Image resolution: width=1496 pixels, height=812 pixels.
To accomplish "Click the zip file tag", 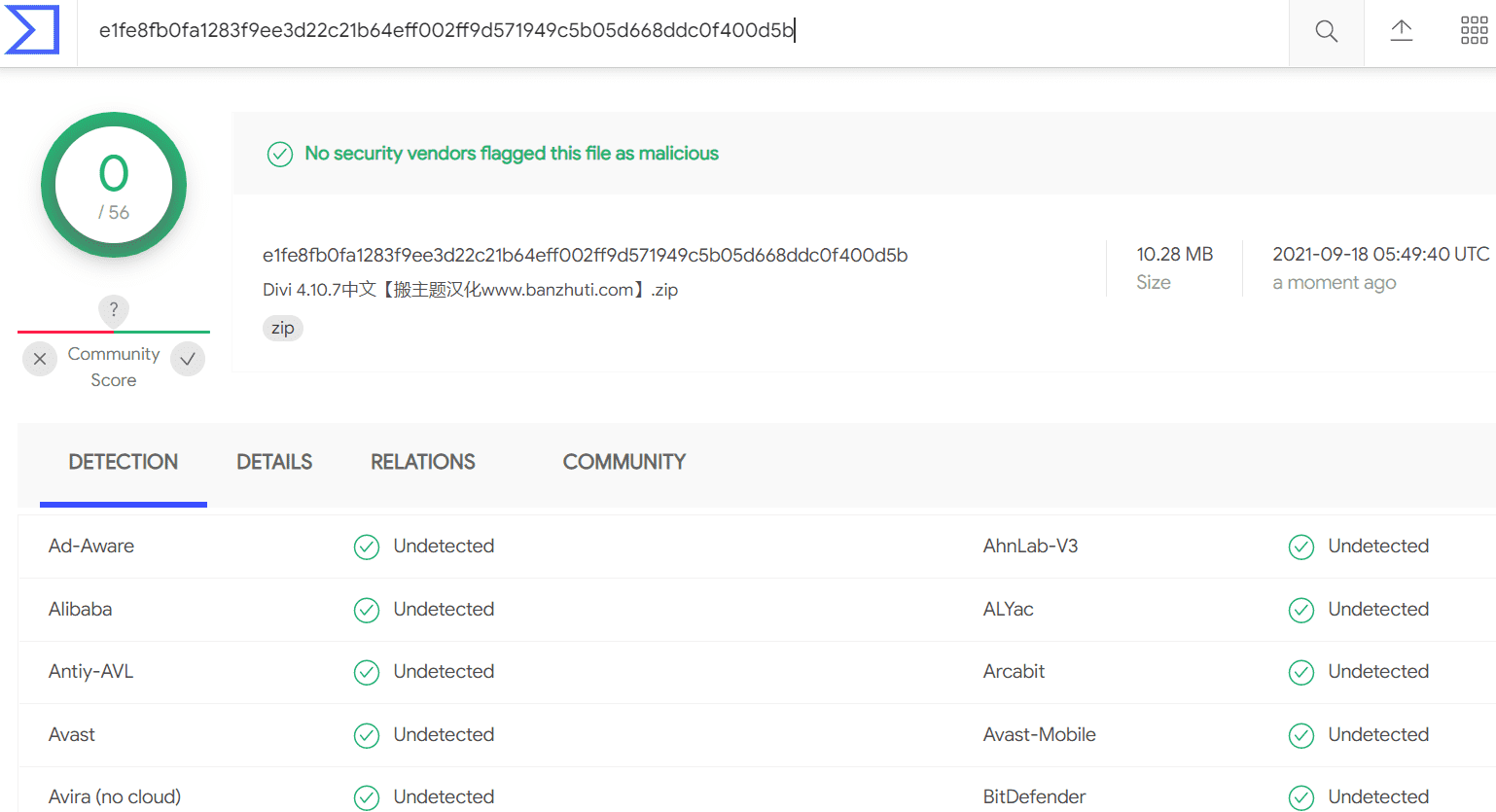I will [283, 329].
